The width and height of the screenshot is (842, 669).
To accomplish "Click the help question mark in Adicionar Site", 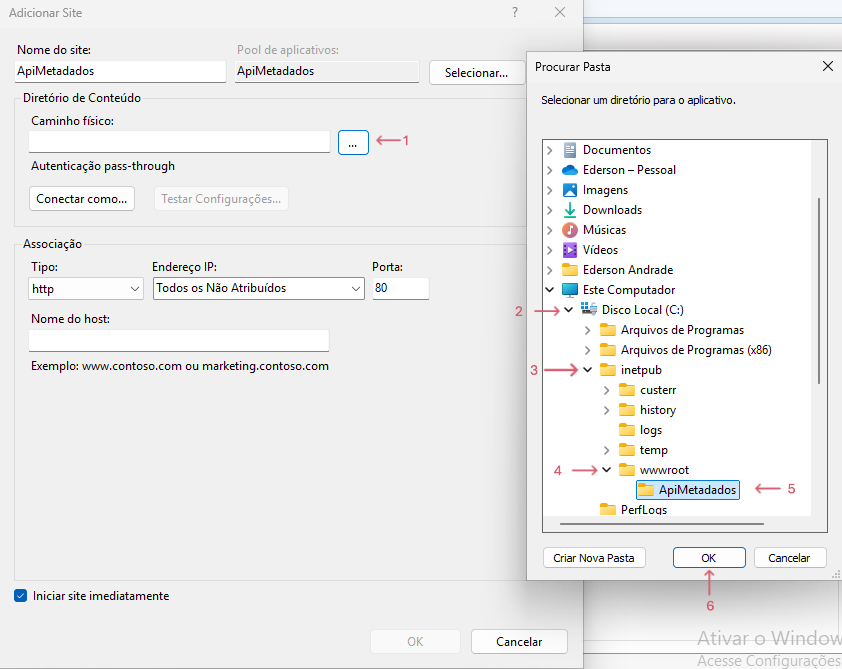I will pyautogui.click(x=515, y=12).
